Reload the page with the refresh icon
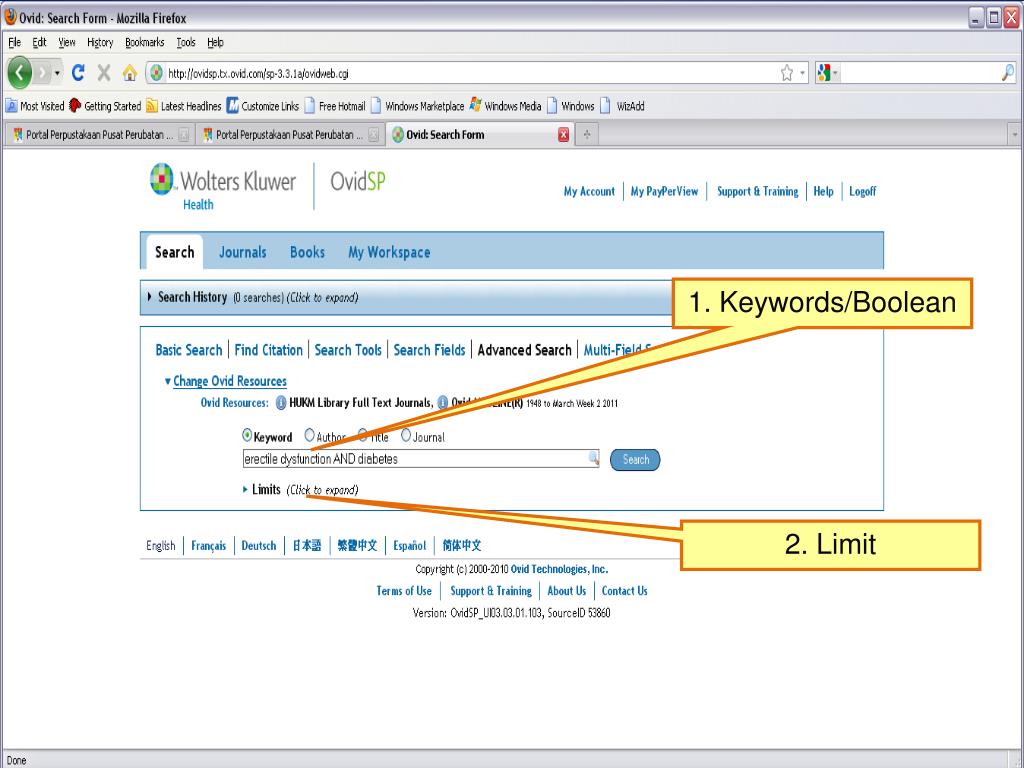This screenshot has width=1024, height=768. (x=78, y=72)
